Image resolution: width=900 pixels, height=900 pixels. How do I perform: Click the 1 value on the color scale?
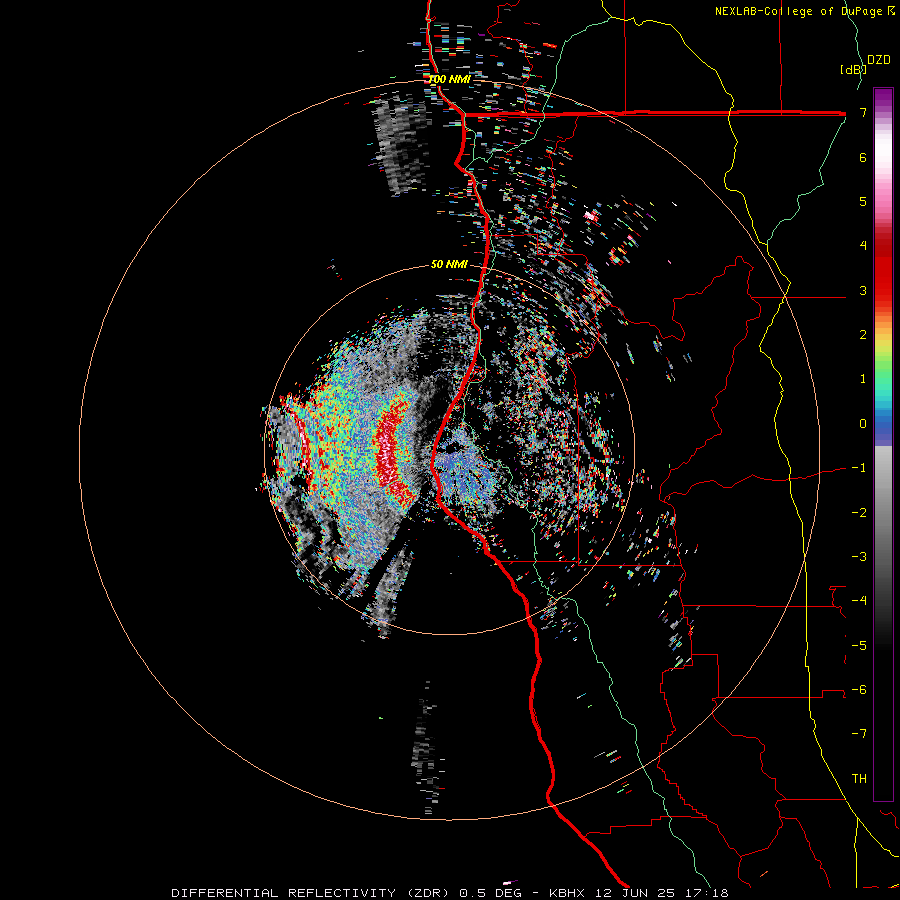point(863,379)
